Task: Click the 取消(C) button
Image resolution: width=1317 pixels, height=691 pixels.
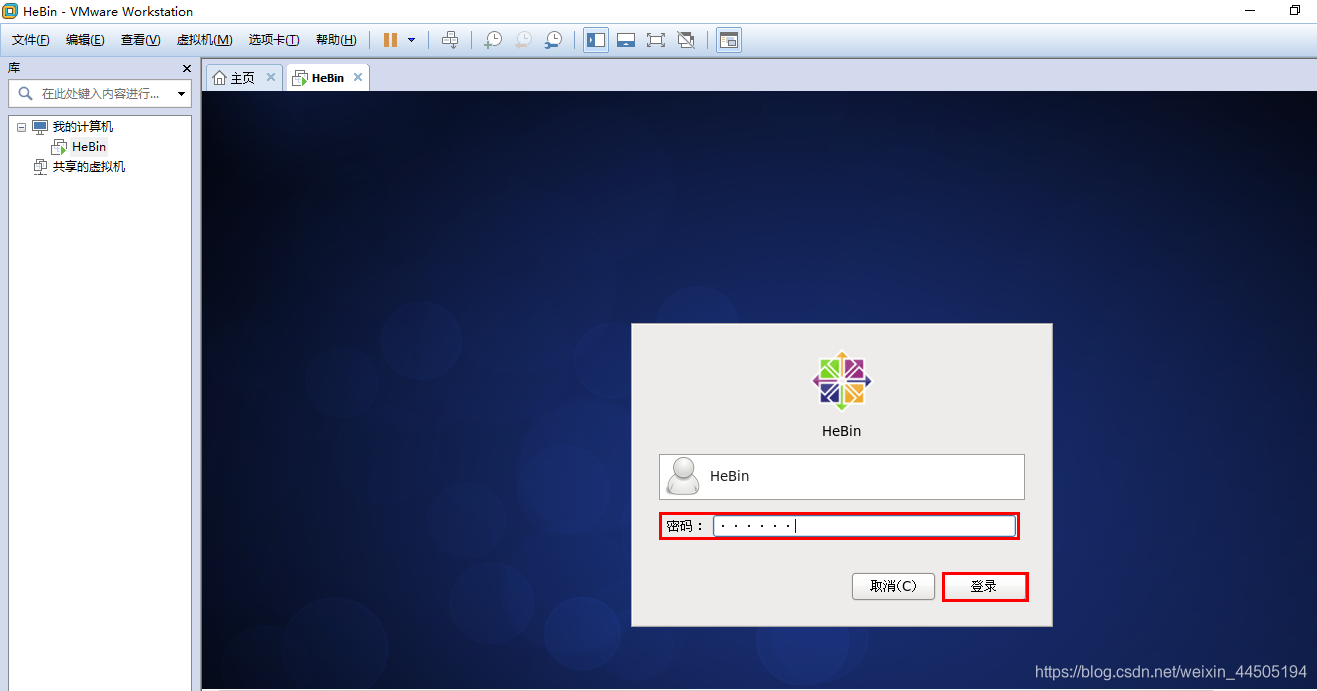Action: [x=893, y=586]
